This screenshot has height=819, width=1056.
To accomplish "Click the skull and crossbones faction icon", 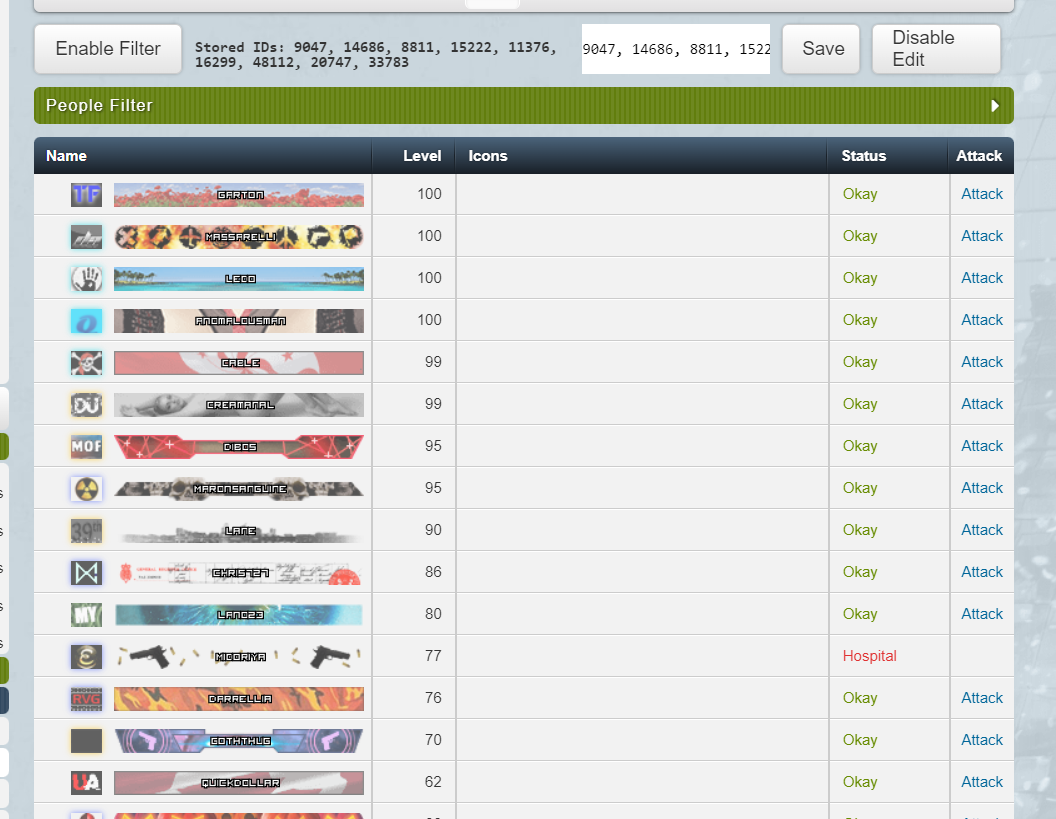I will click(x=86, y=363).
